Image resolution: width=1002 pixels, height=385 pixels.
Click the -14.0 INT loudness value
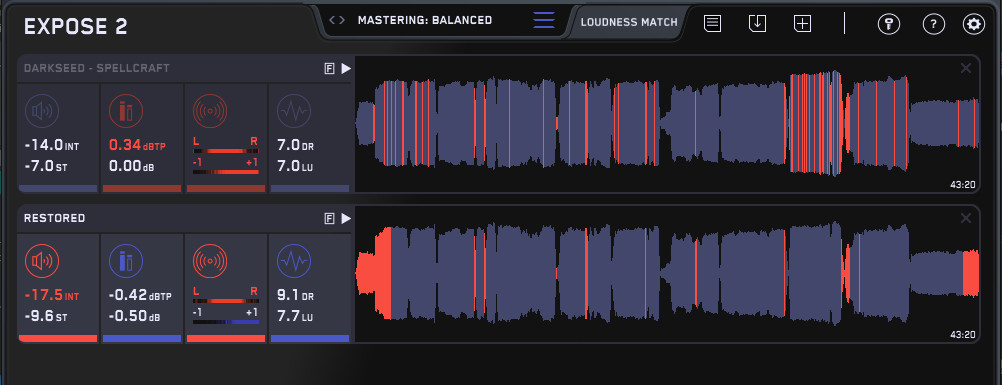tap(52, 146)
